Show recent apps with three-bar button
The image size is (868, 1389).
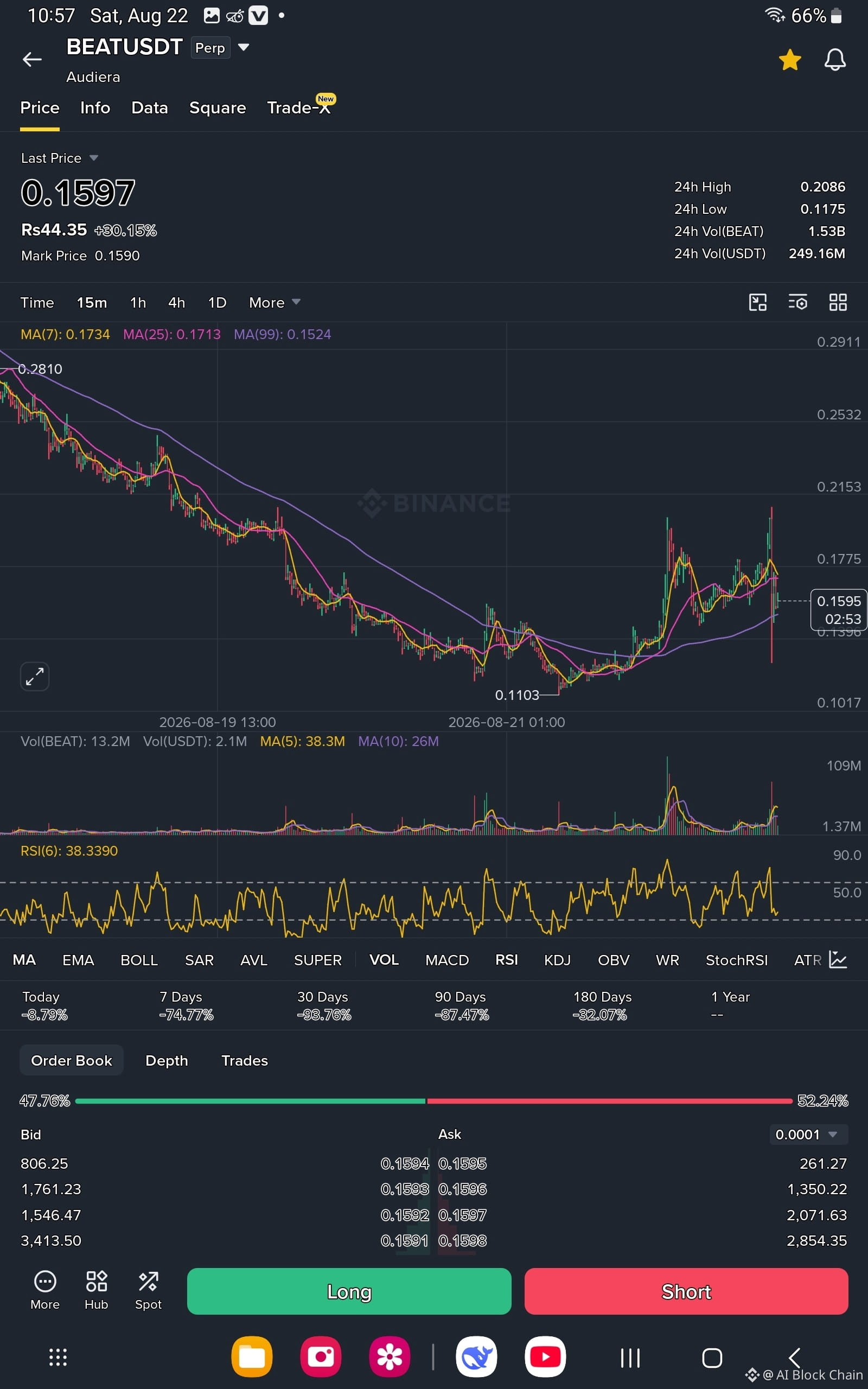point(630,1358)
